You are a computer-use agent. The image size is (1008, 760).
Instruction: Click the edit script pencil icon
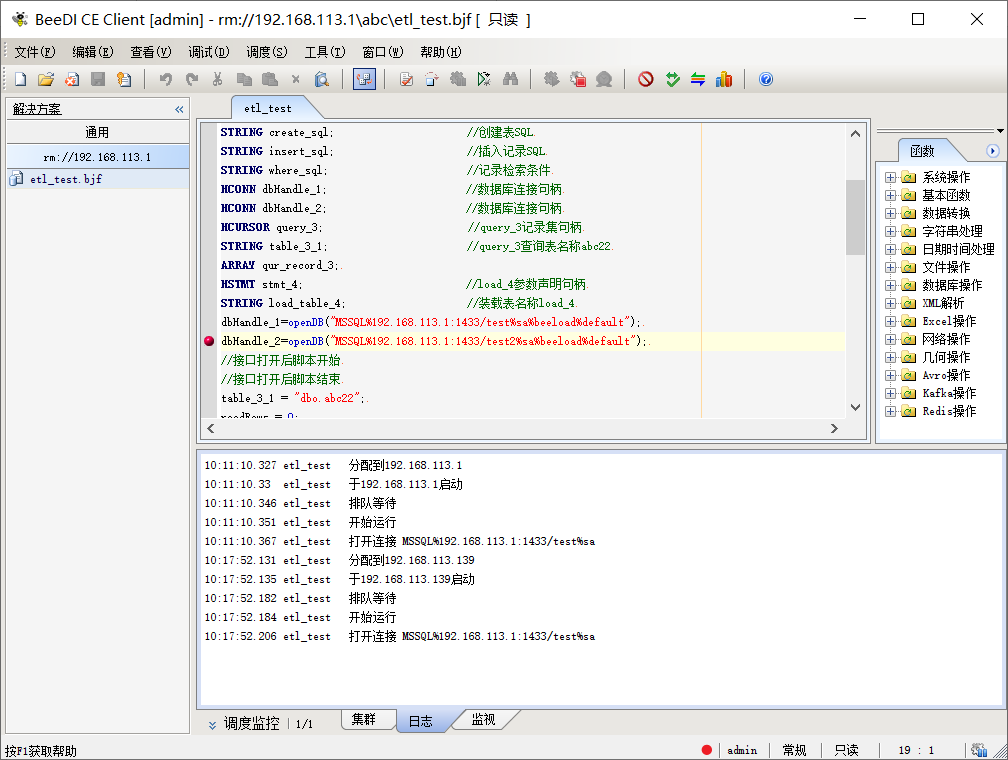pyautogui.click(x=406, y=79)
